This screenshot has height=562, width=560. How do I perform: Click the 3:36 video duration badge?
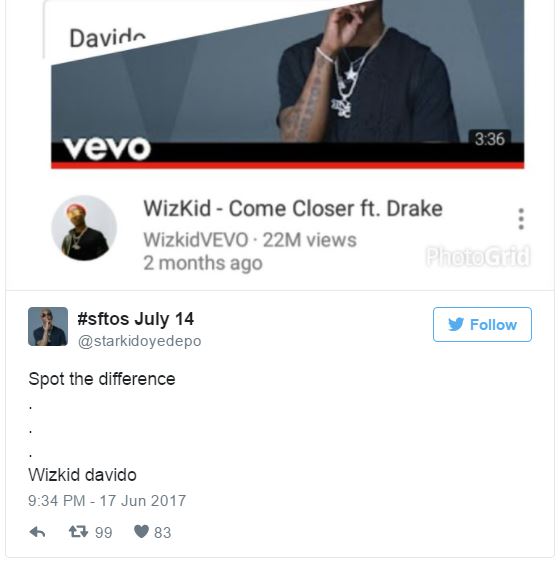point(490,139)
